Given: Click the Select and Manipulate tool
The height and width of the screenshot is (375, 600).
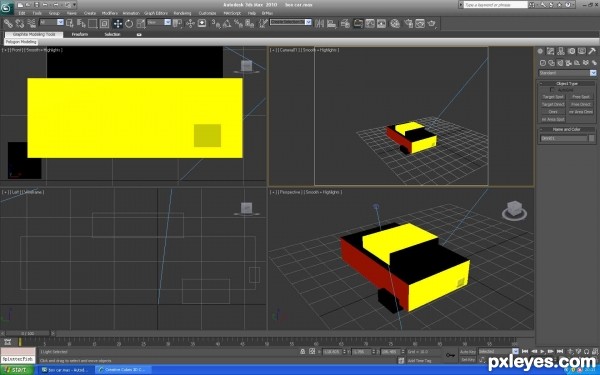Looking at the screenshot, I should pos(190,24).
